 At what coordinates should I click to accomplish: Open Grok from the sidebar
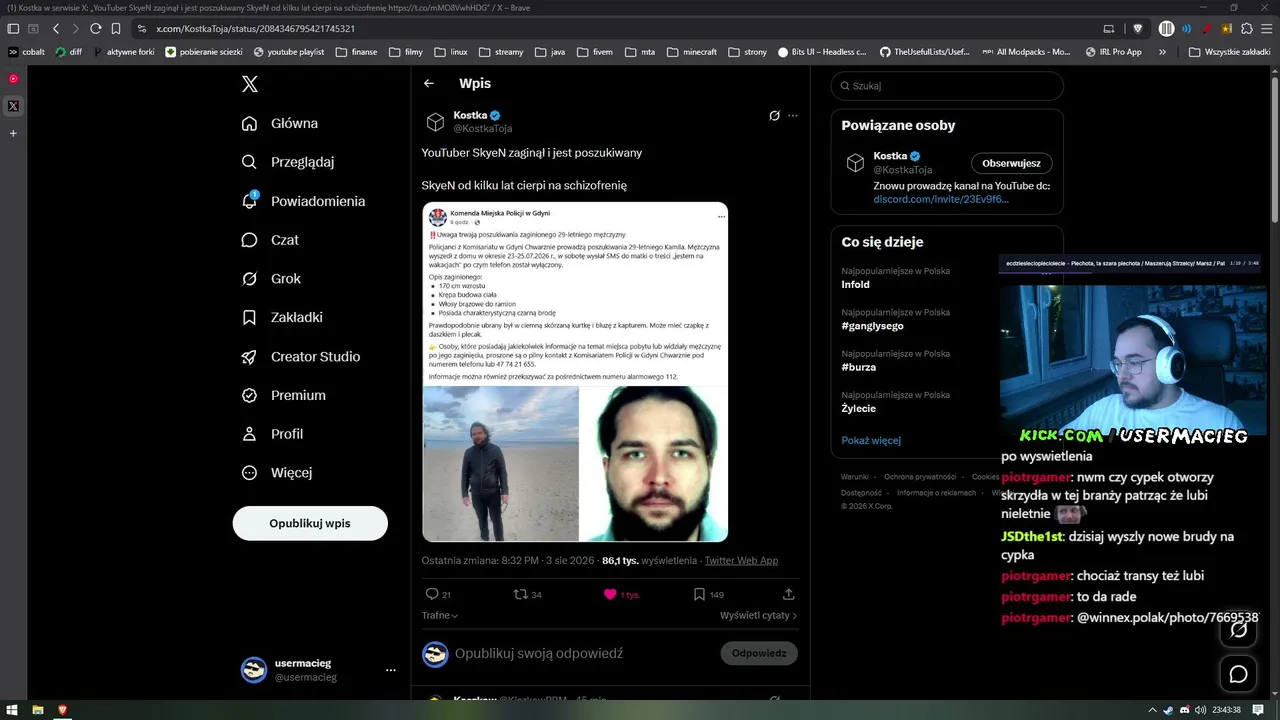271,278
